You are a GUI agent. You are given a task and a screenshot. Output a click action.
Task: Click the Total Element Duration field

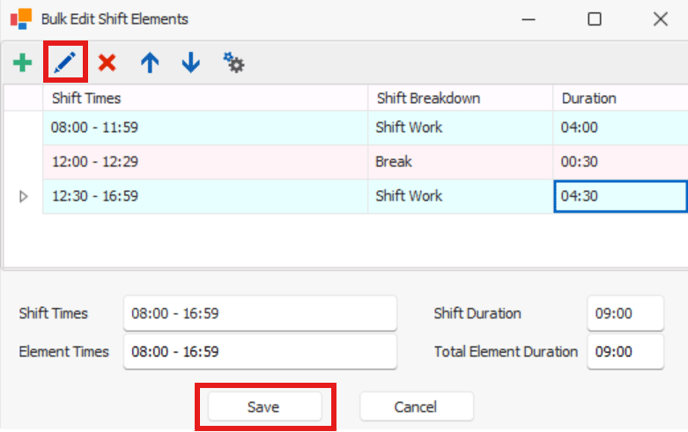(x=625, y=351)
